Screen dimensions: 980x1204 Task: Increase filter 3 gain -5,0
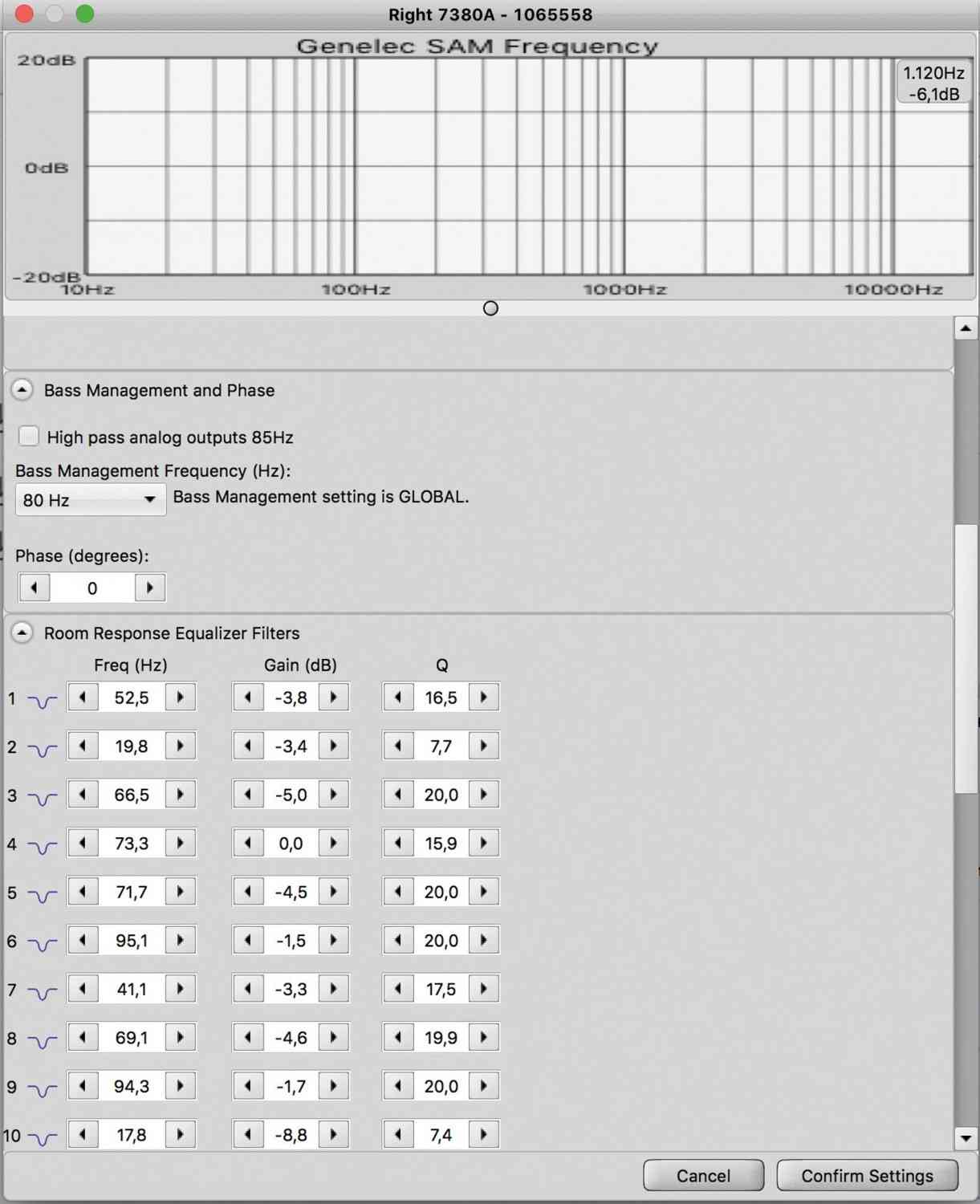tap(334, 794)
